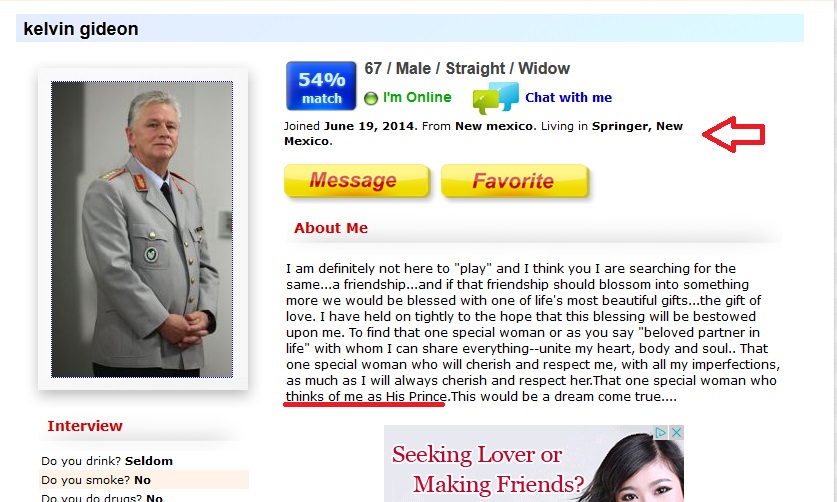Add profile with the Favorite button
The image size is (837, 502).
[515, 181]
